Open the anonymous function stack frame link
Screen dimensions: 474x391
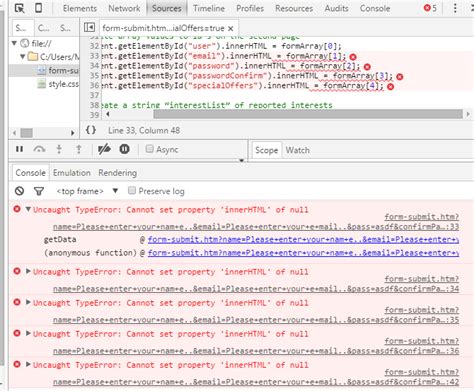(303, 253)
